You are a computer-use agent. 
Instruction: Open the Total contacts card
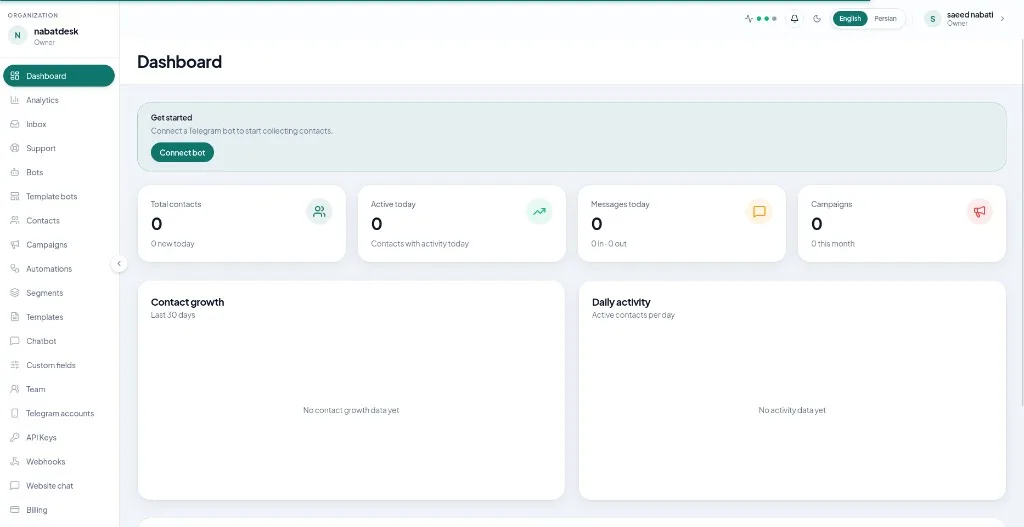tap(242, 223)
